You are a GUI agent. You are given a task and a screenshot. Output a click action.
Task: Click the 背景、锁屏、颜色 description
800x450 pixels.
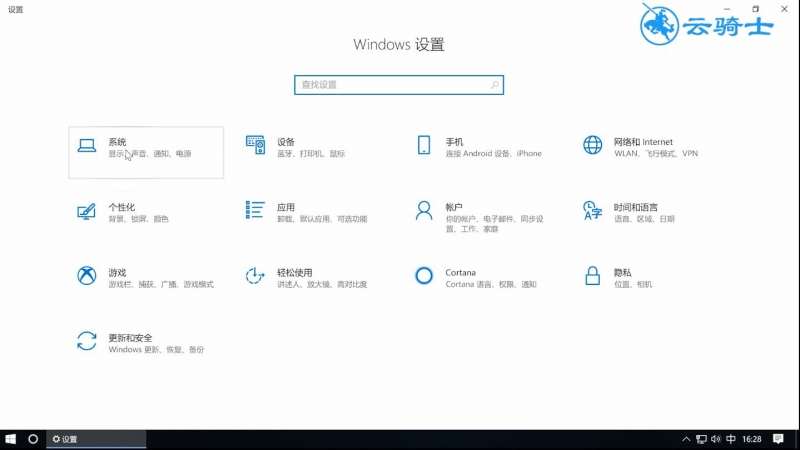(x=138, y=219)
